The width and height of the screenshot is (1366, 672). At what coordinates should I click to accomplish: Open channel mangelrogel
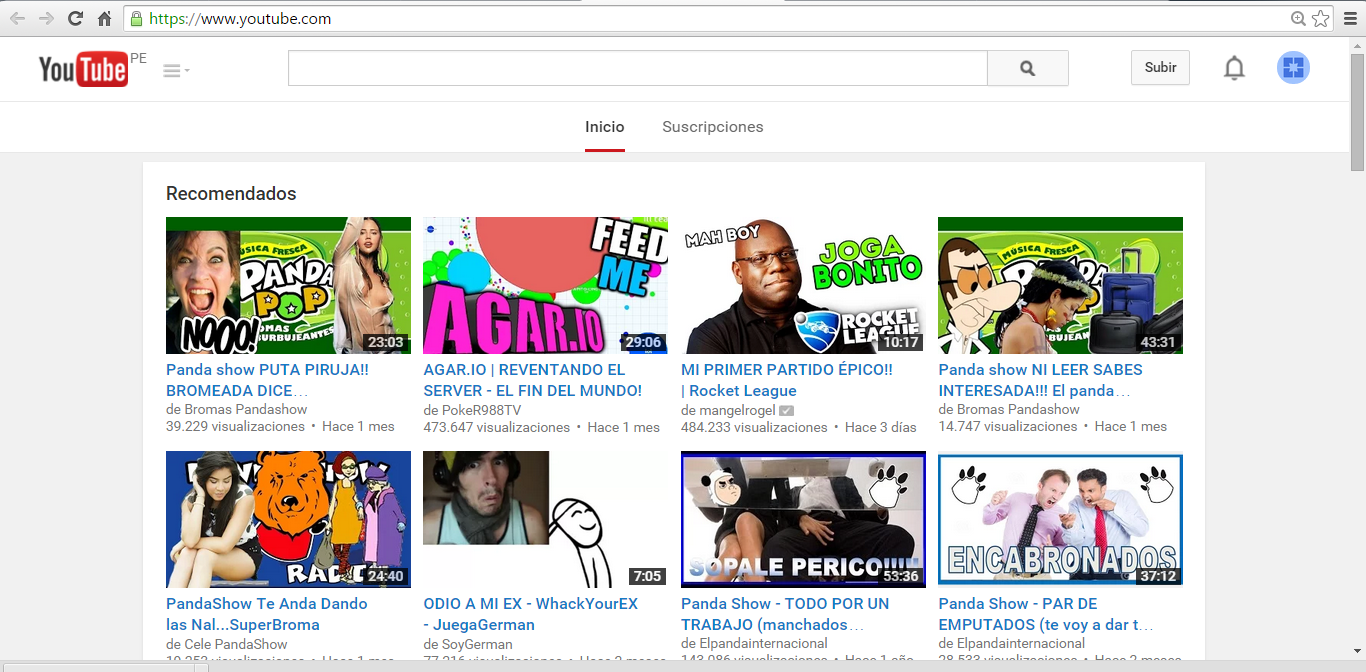pos(736,410)
